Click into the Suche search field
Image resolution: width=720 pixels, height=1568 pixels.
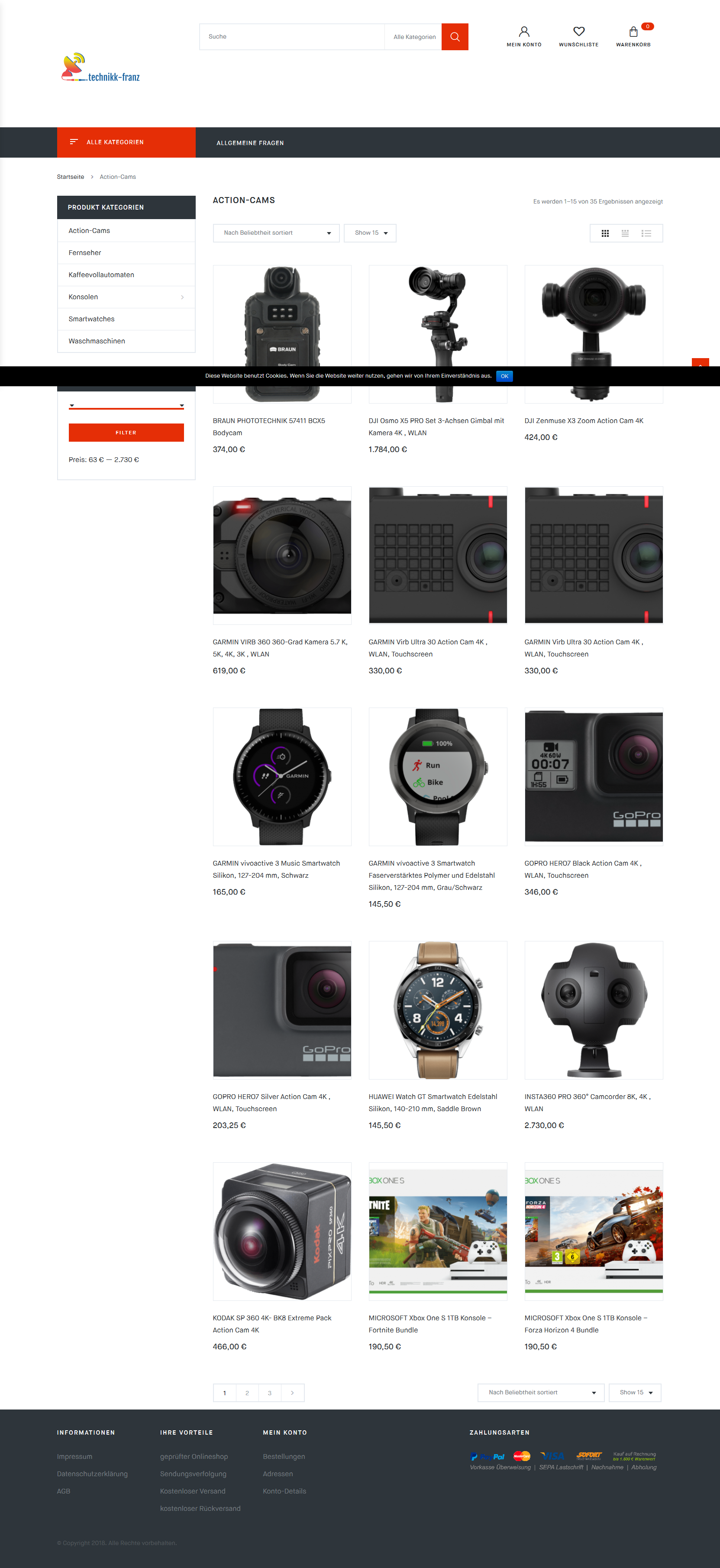[291, 37]
